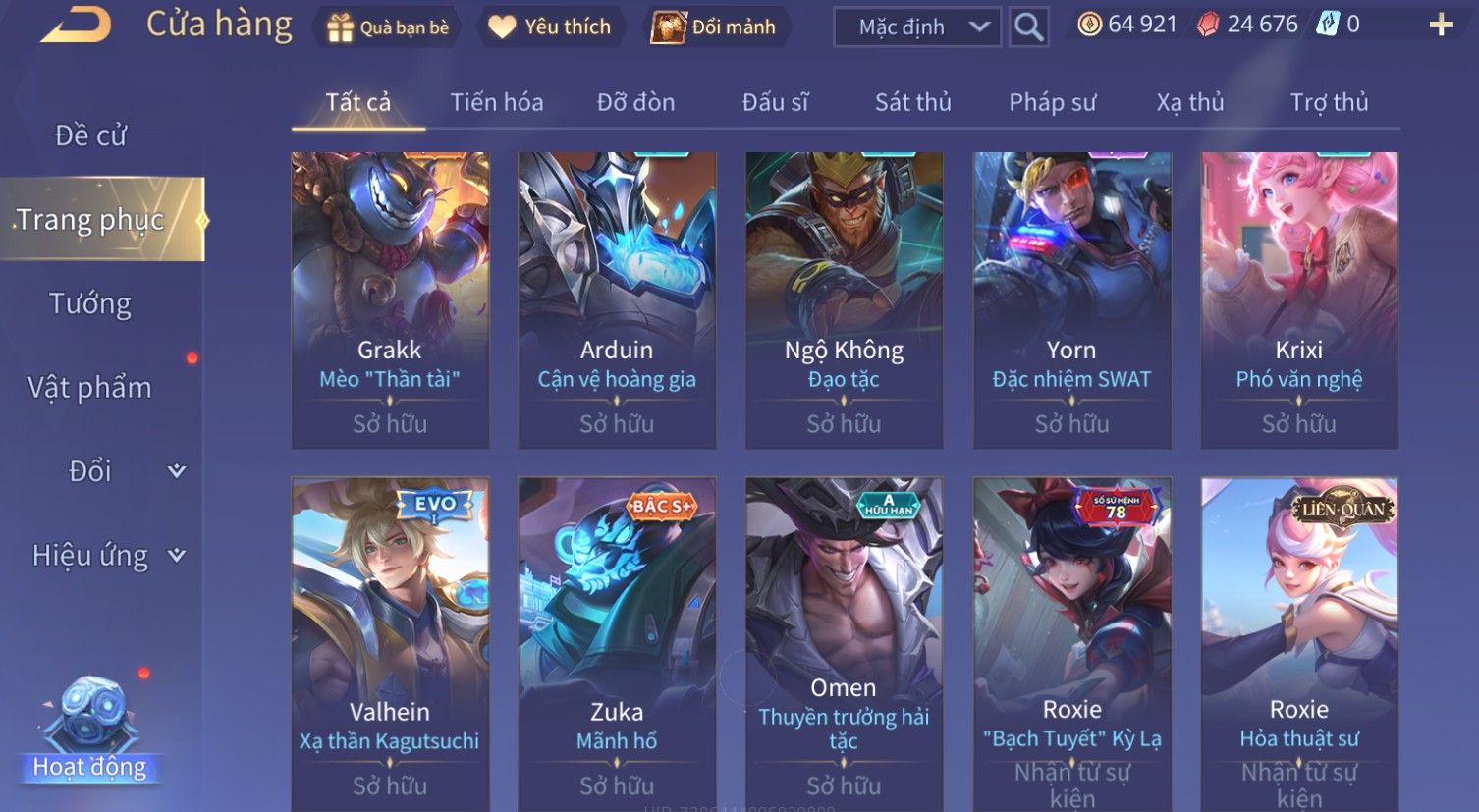Open the Yêu thích favorites heart
Viewport: 1479px width, 812px height.
(x=549, y=27)
